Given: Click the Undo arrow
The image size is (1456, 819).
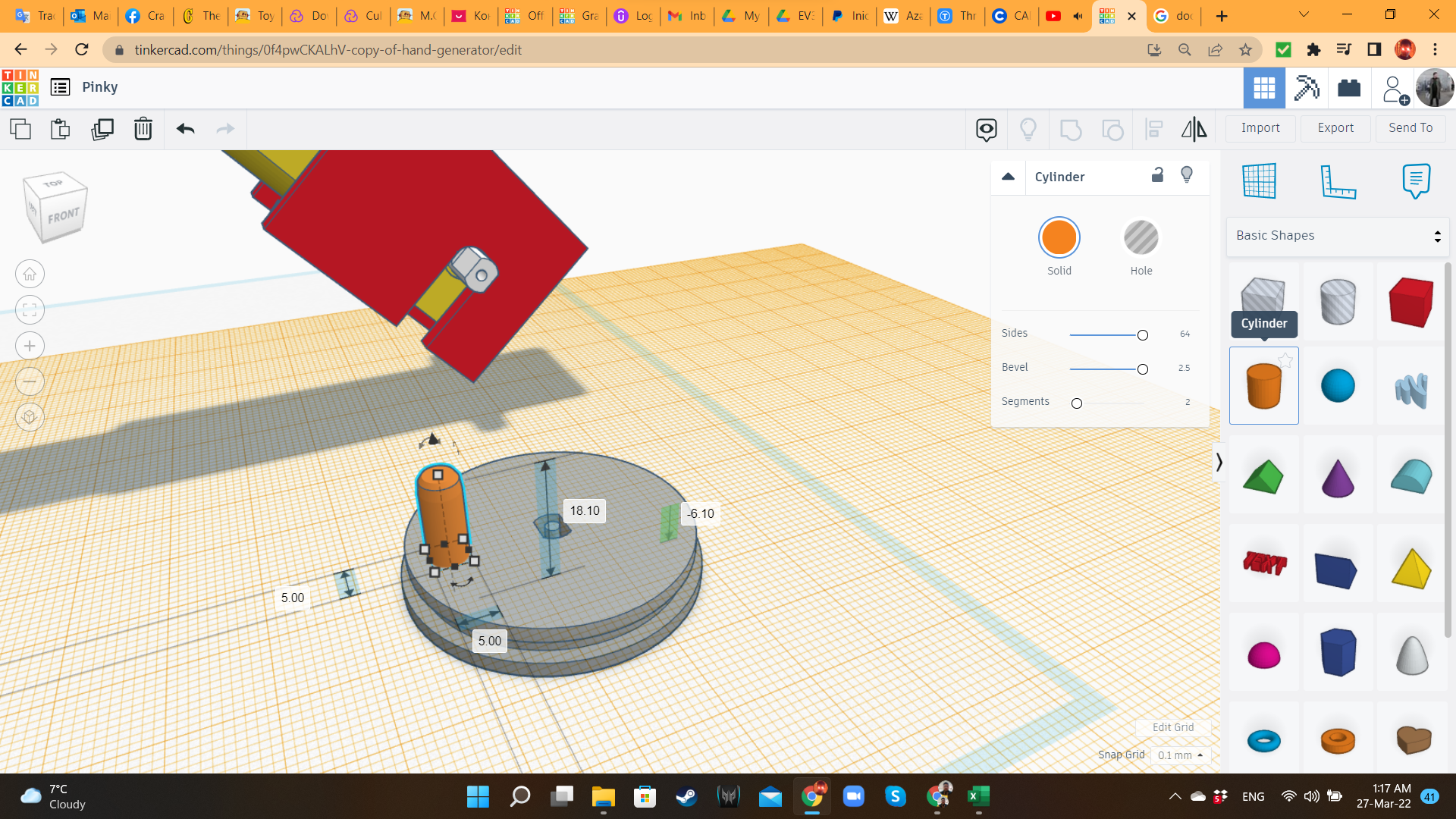Looking at the screenshot, I should (186, 129).
